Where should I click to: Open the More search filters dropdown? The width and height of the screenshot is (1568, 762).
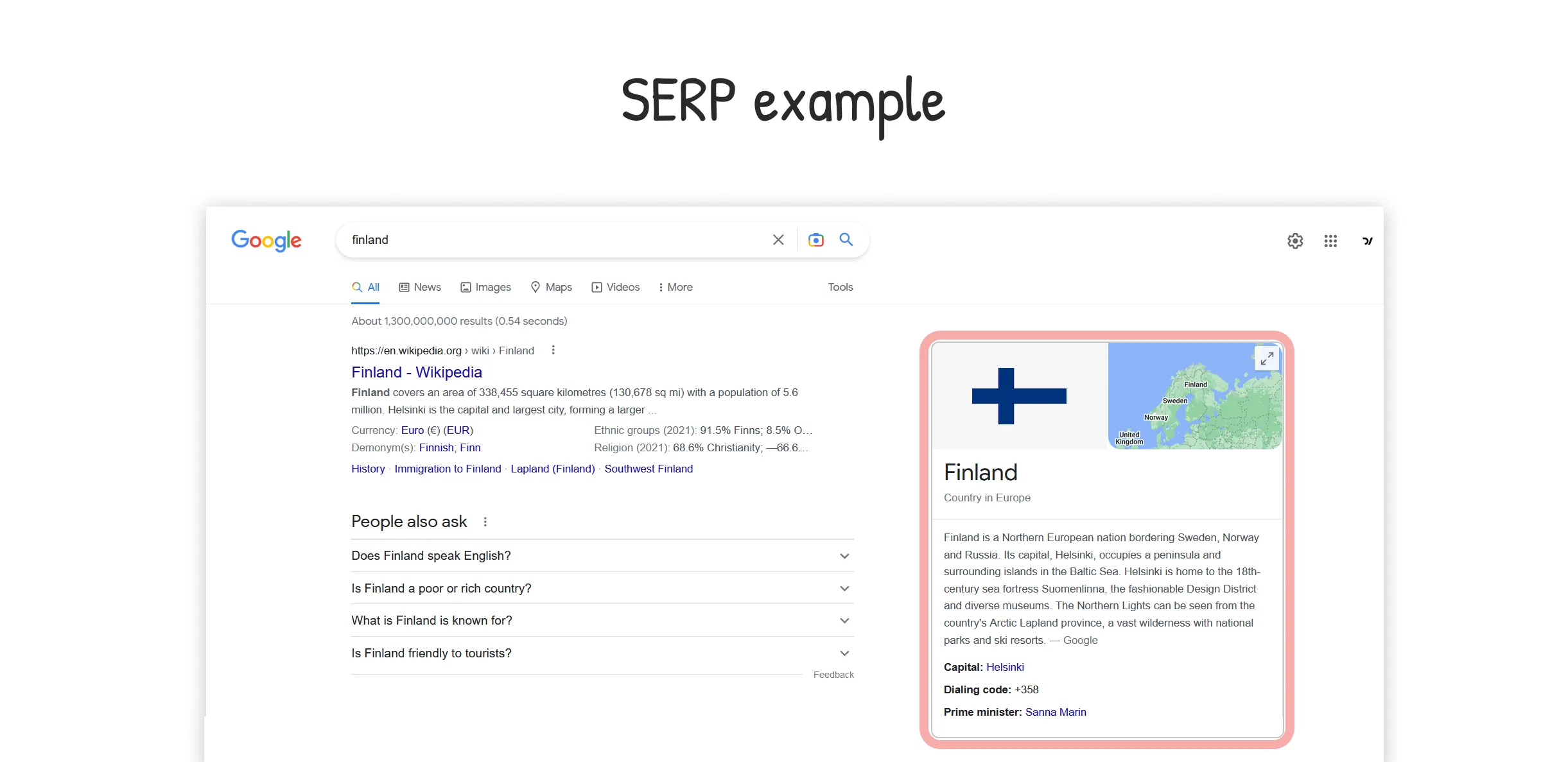pos(675,288)
